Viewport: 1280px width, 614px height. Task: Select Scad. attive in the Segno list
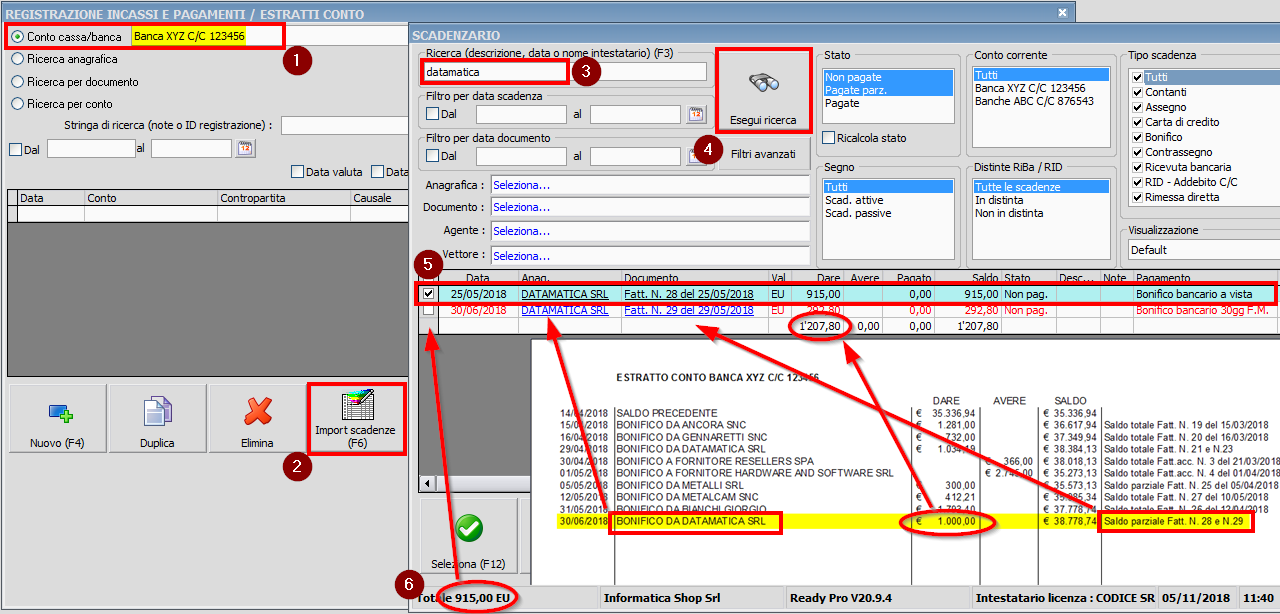(888, 200)
